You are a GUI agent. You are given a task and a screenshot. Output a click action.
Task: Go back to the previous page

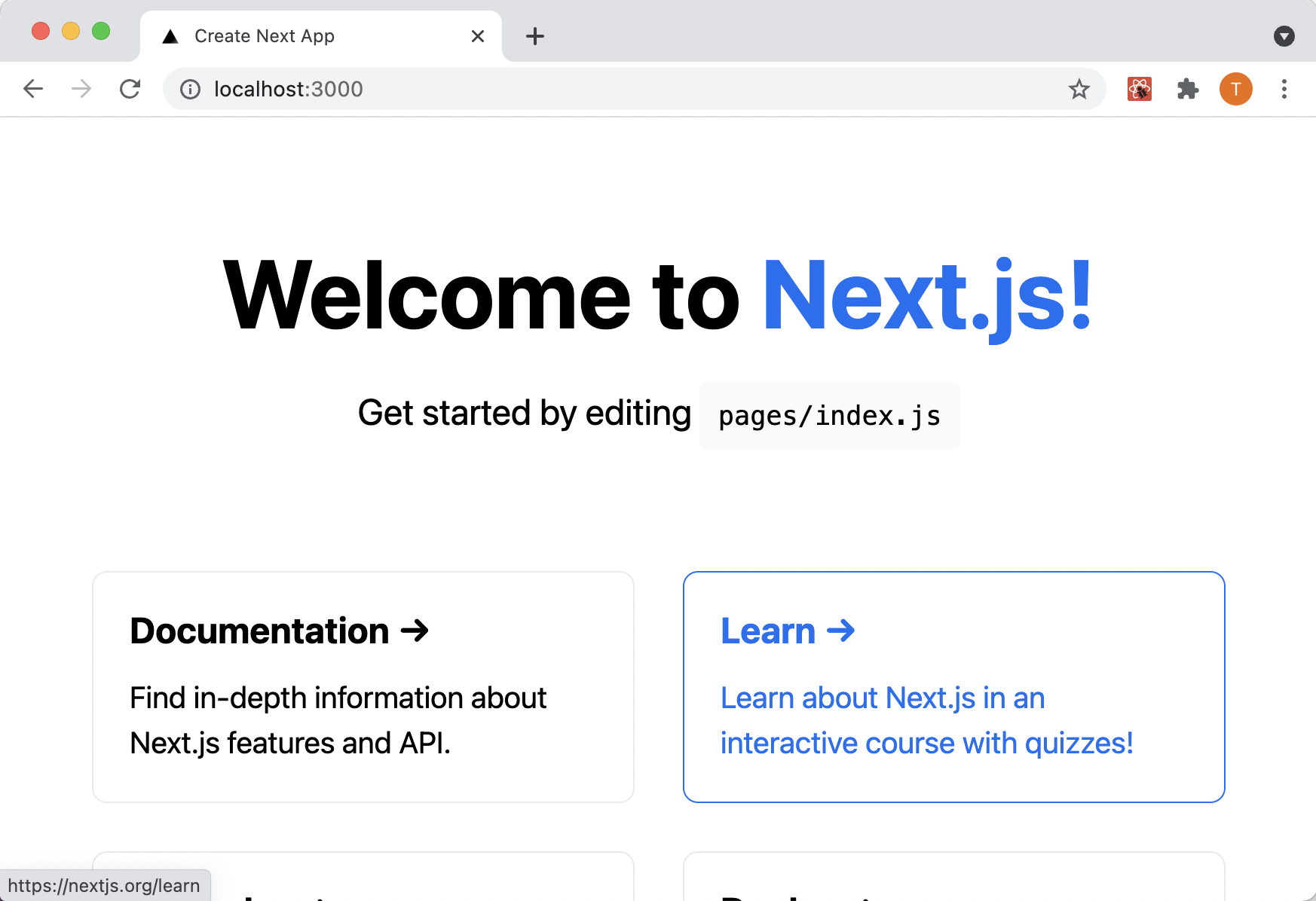pyautogui.click(x=33, y=89)
